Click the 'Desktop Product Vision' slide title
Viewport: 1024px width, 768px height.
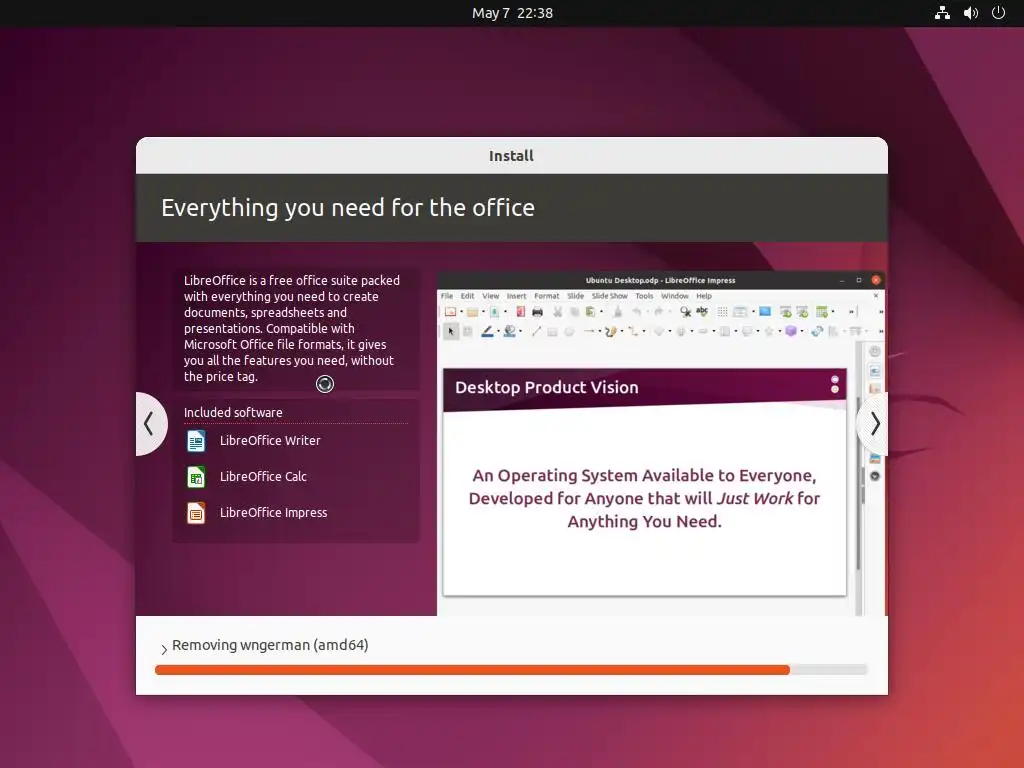[547, 387]
